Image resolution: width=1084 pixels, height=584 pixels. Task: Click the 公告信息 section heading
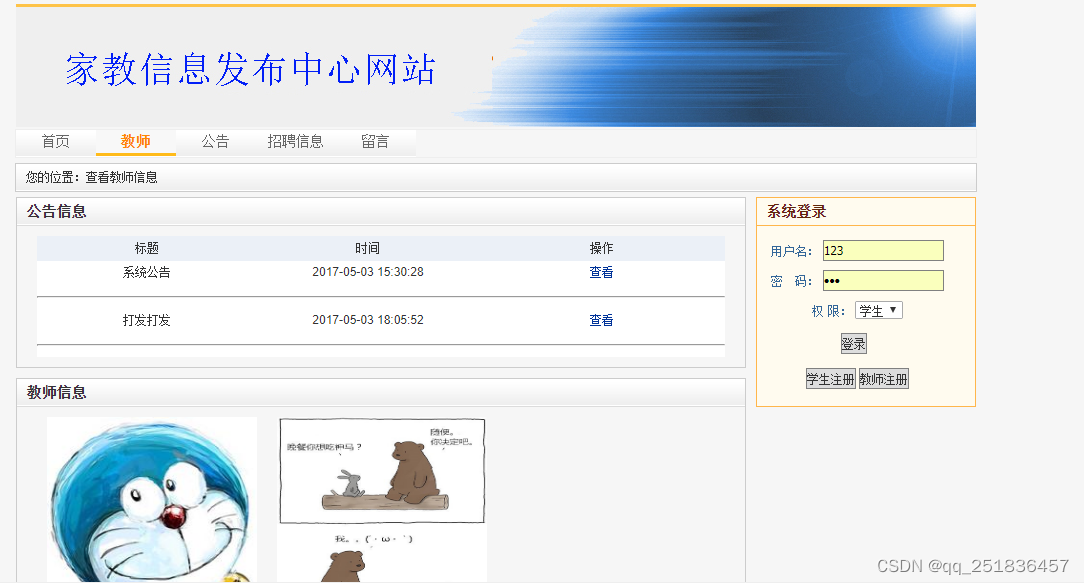tap(57, 211)
